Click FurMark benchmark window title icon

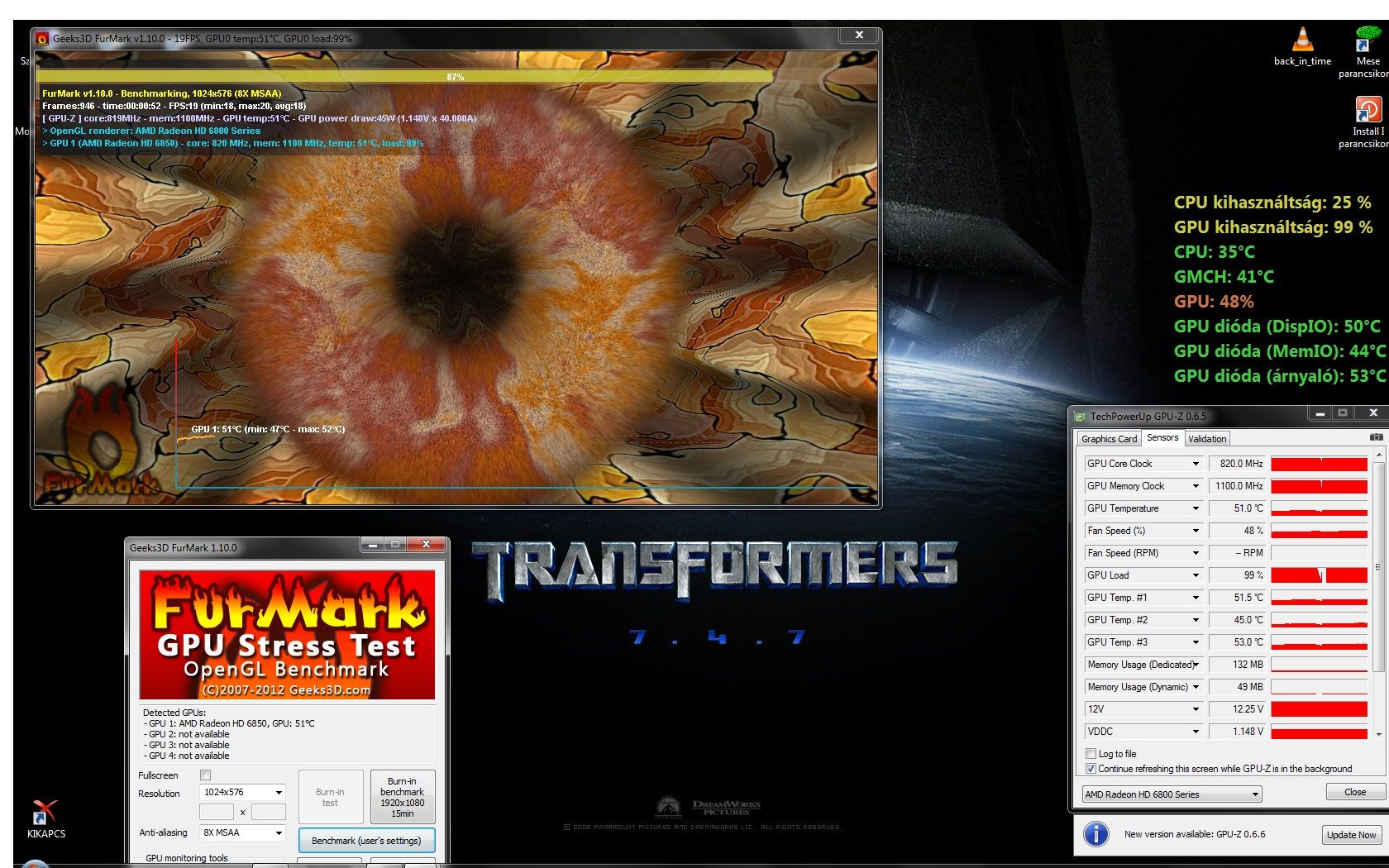click(42, 38)
